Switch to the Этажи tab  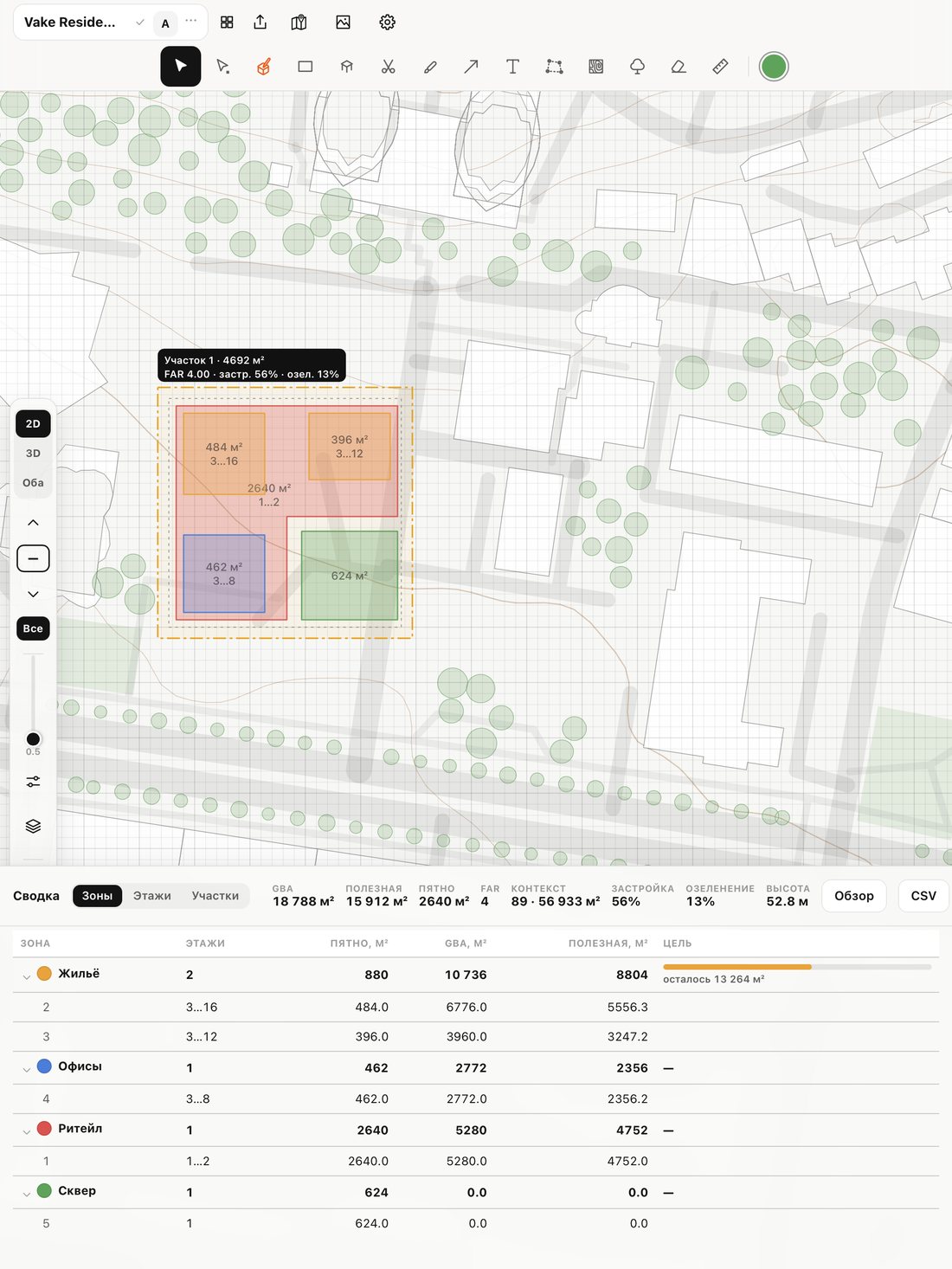coord(152,896)
